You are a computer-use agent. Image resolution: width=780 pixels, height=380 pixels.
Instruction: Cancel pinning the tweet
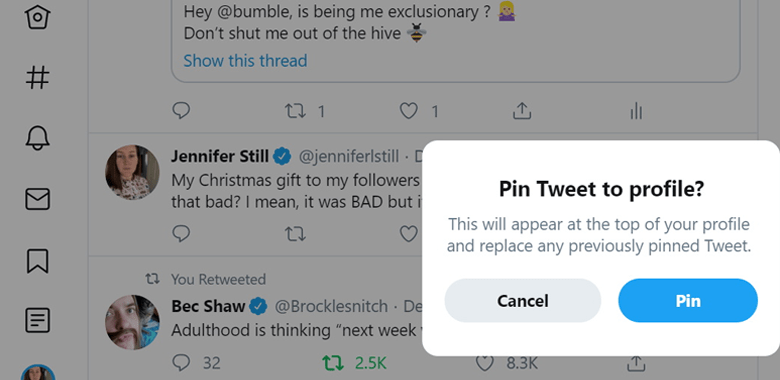point(523,300)
